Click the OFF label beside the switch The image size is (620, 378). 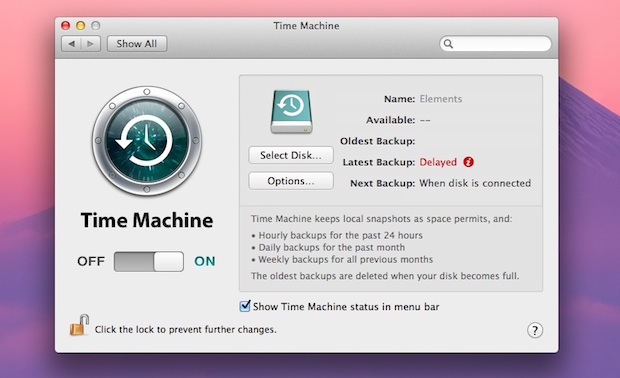[91, 261]
